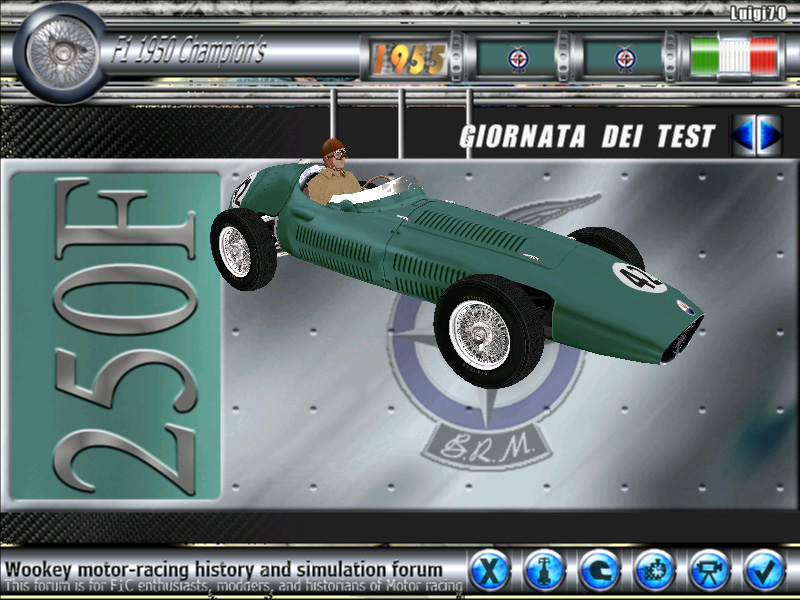The image size is (800, 600).
Task: Click the Luigi70 player name
Action: pyautogui.click(x=758, y=13)
